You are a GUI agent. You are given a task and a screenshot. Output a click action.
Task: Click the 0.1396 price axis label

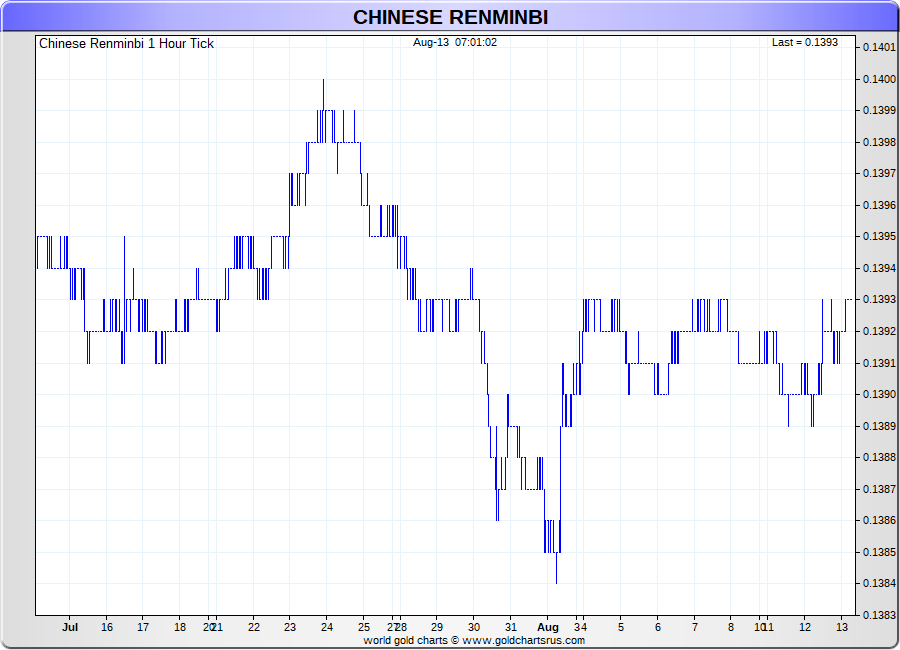[879, 206]
